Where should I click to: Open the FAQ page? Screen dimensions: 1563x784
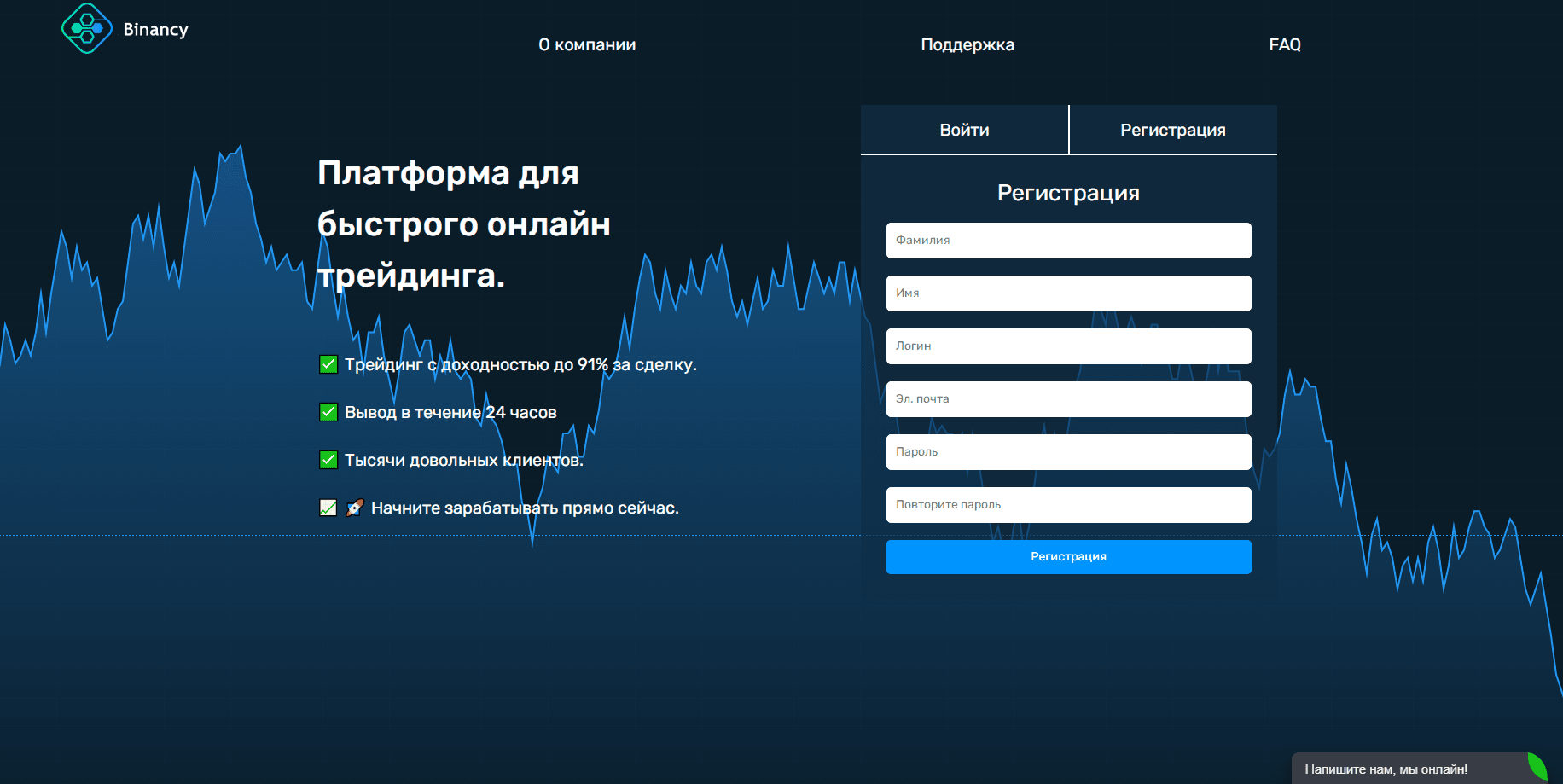[1285, 44]
